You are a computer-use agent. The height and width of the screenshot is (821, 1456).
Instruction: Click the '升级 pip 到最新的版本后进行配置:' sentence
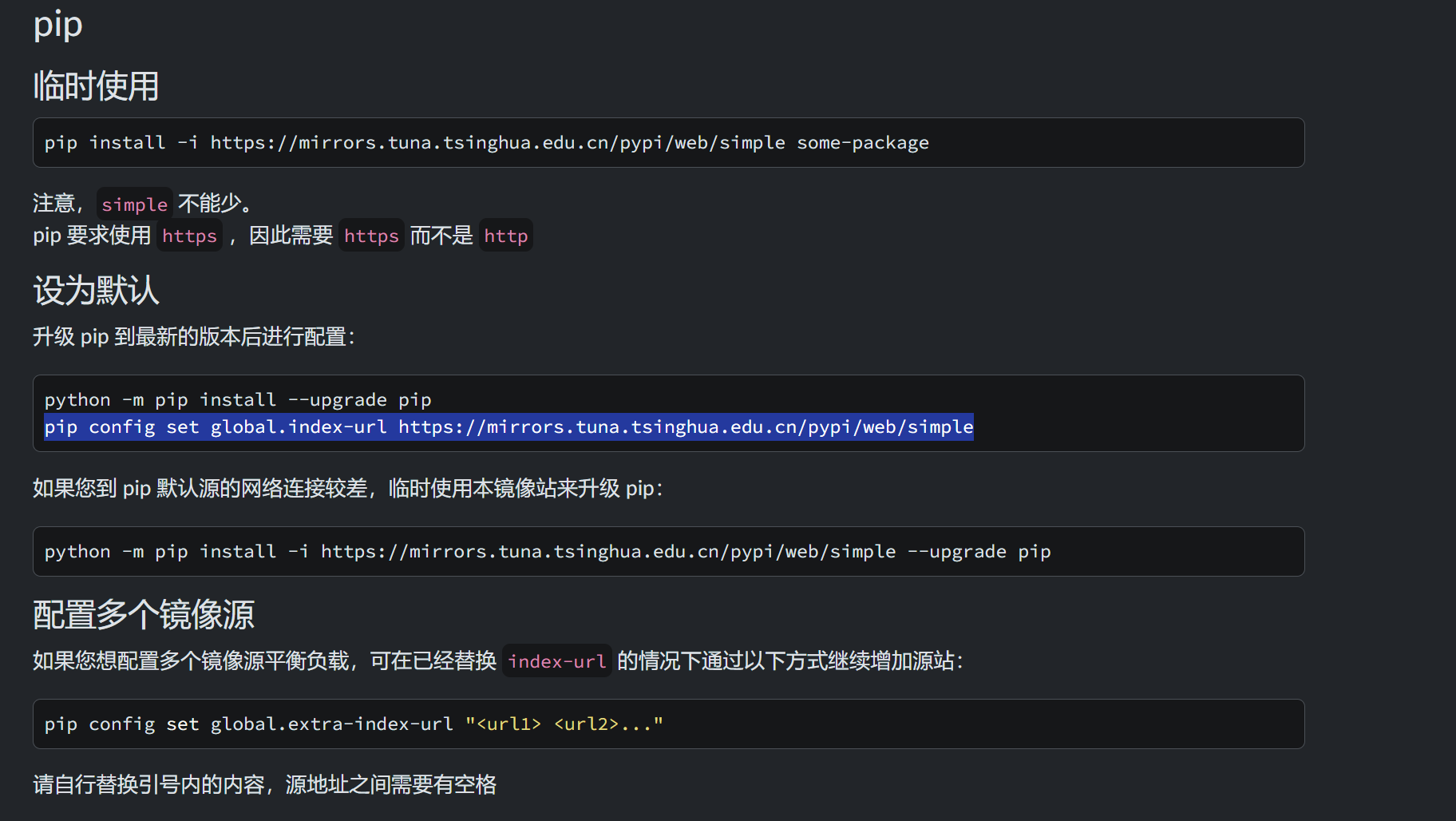point(194,337)
